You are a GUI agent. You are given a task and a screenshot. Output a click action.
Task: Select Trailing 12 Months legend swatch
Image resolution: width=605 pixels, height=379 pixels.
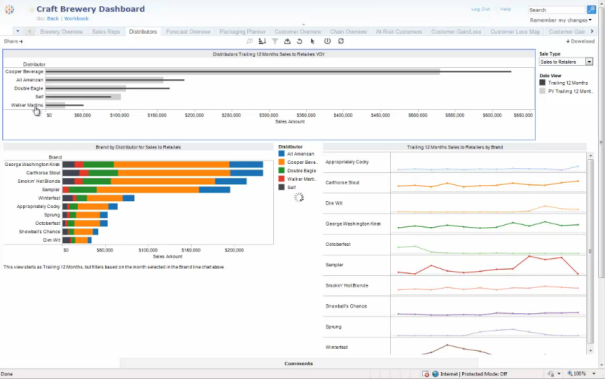(x=542, y=83)
